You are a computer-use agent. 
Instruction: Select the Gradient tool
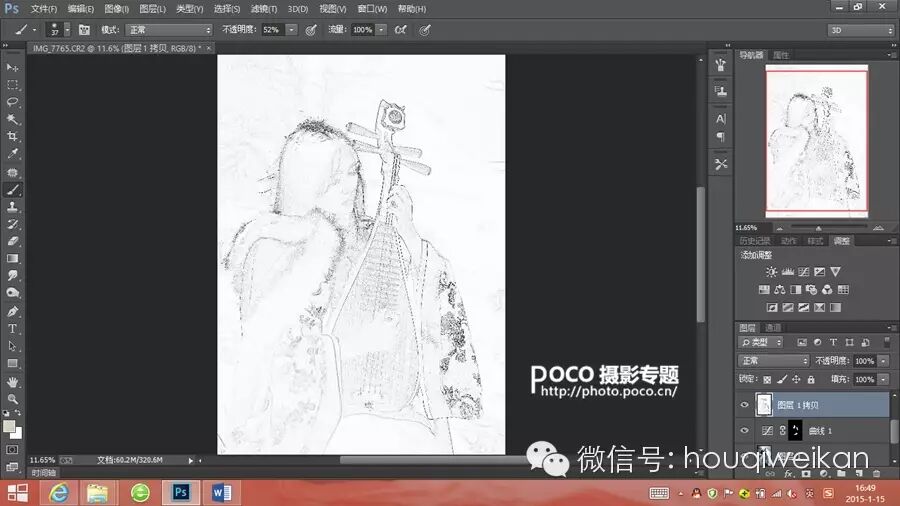[x=12, y=259]
